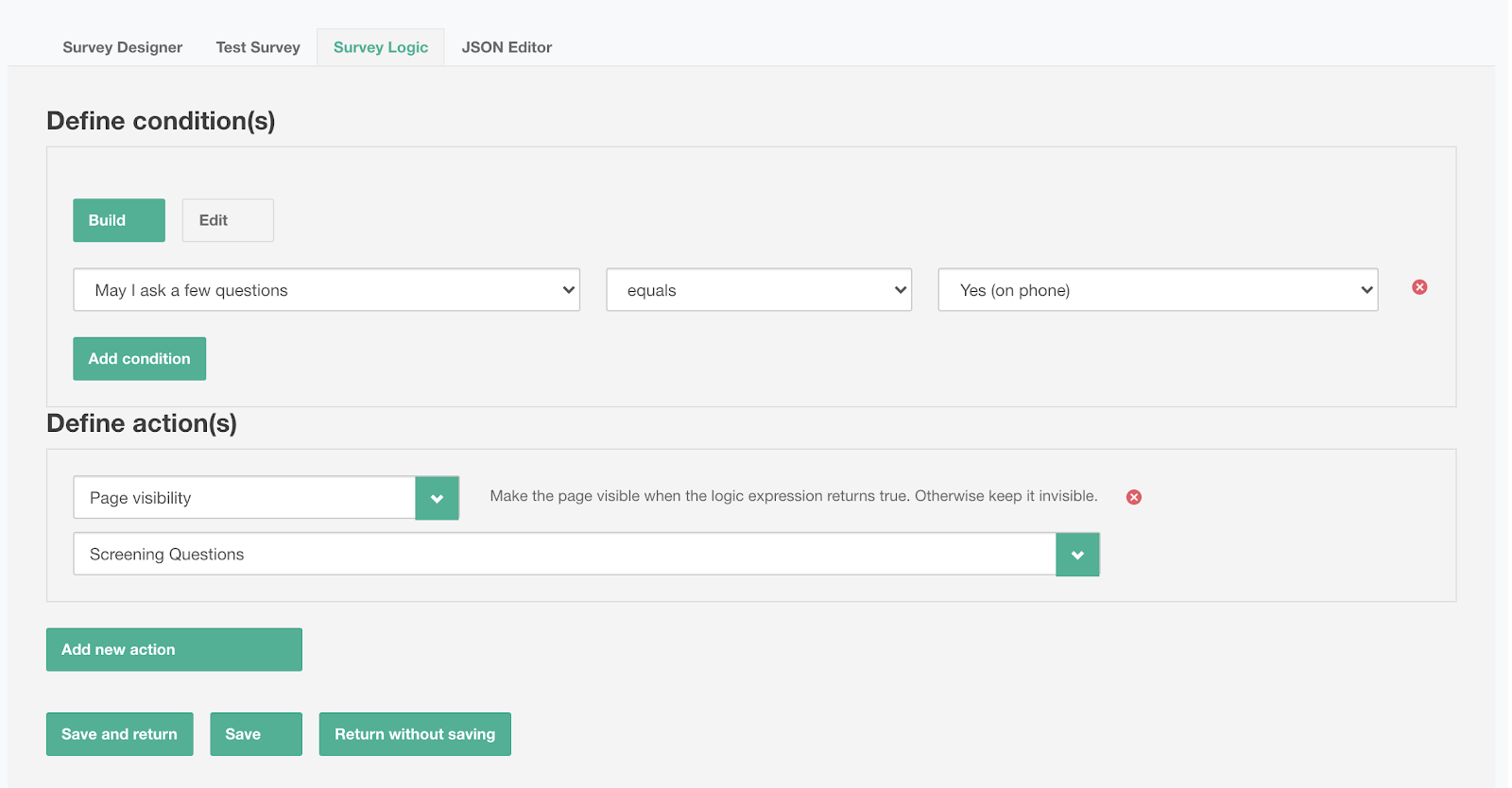Select the Survey Logic tab
Screen dimensions: 1512x788
point(381,47)
